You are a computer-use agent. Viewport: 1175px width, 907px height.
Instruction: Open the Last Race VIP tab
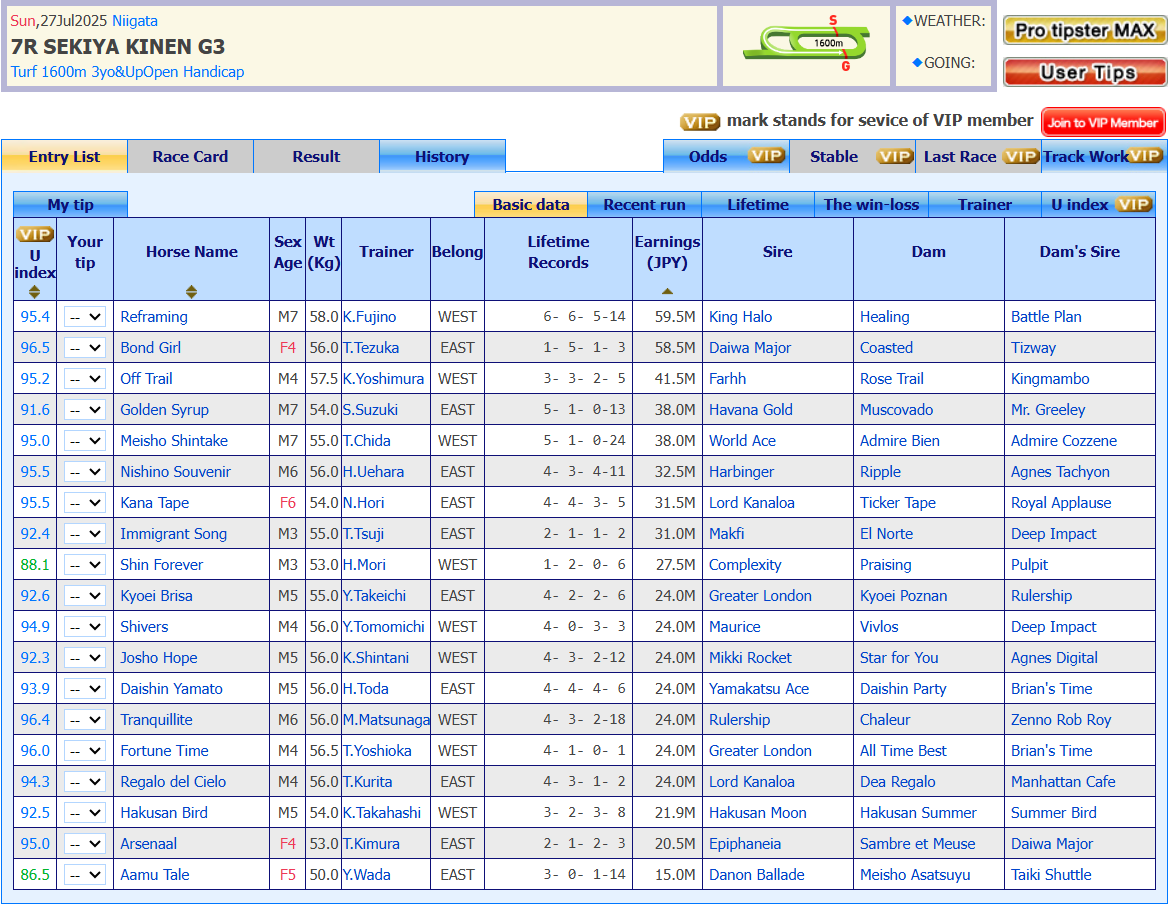[979, 157]
